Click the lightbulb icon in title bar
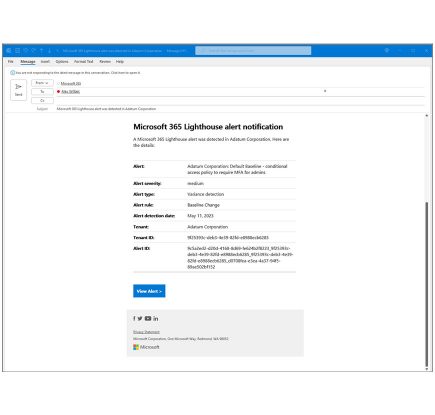 [387, 50]
